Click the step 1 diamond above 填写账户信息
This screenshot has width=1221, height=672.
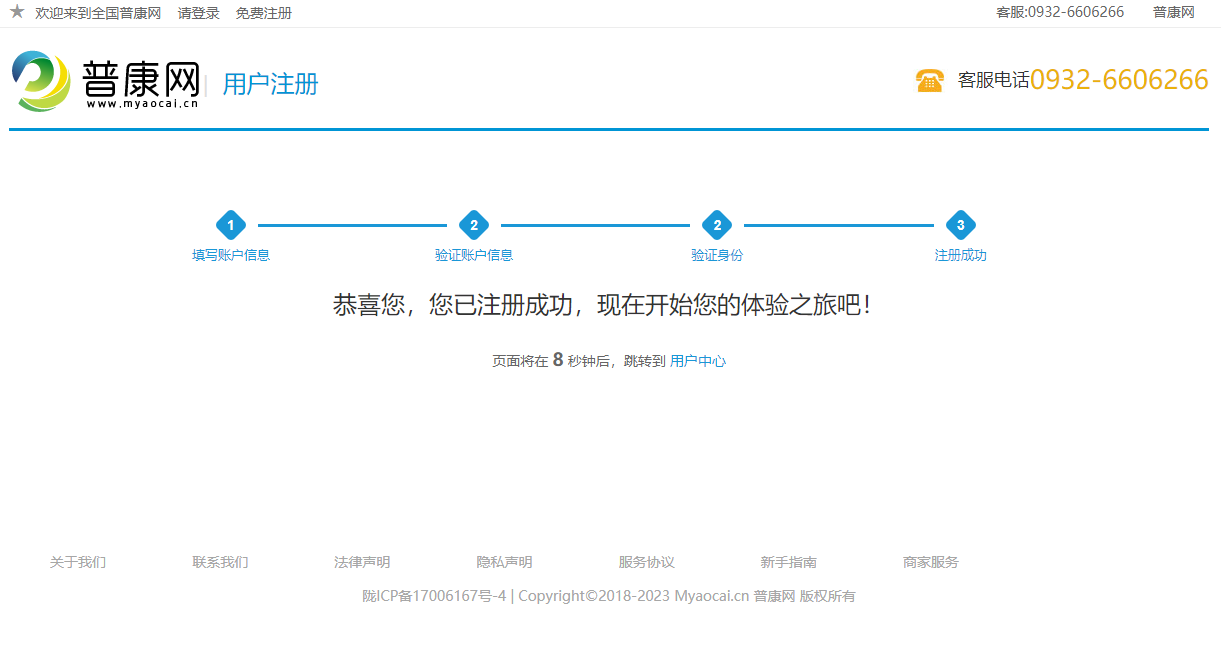[231, 225]
